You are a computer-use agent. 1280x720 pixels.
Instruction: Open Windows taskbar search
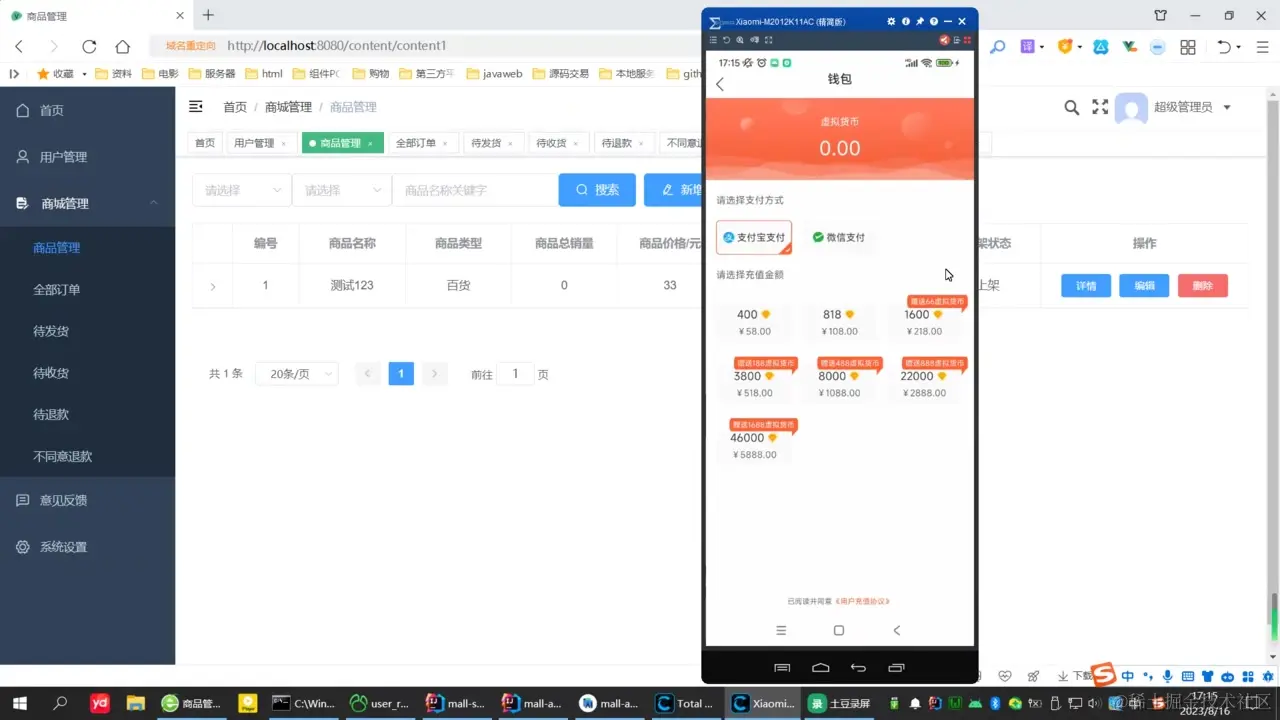tap(60, 703)
